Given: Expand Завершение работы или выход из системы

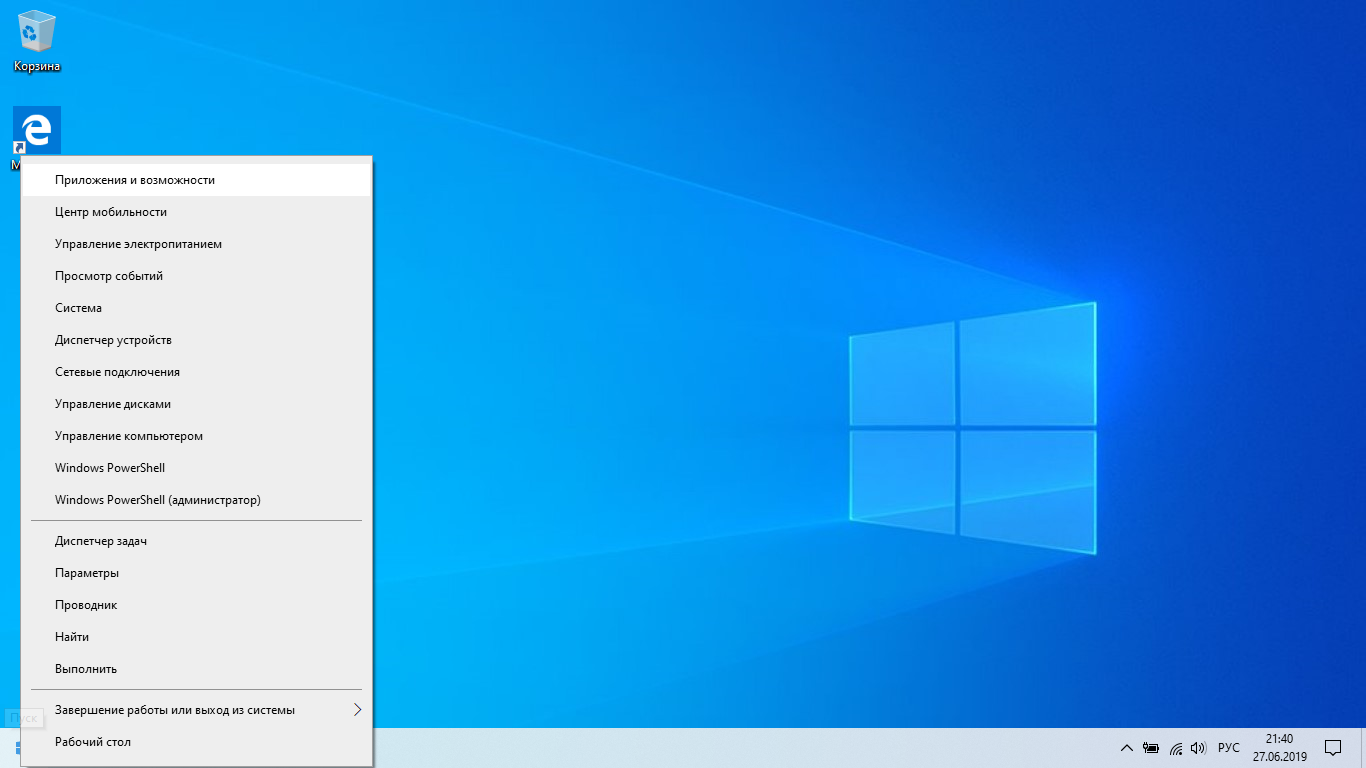Looking at the screenshot, I should [x=197, y=710].
